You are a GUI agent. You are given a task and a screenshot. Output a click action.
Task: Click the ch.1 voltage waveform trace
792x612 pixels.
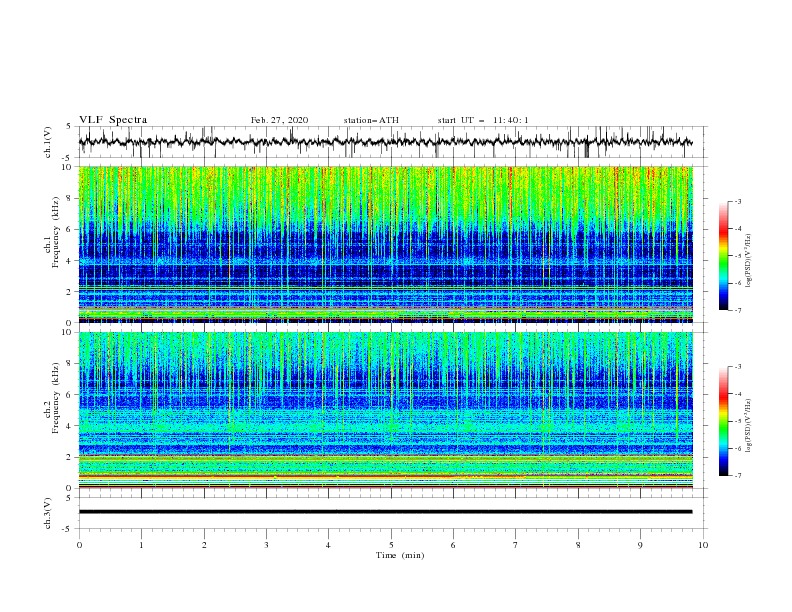[385, 142]
